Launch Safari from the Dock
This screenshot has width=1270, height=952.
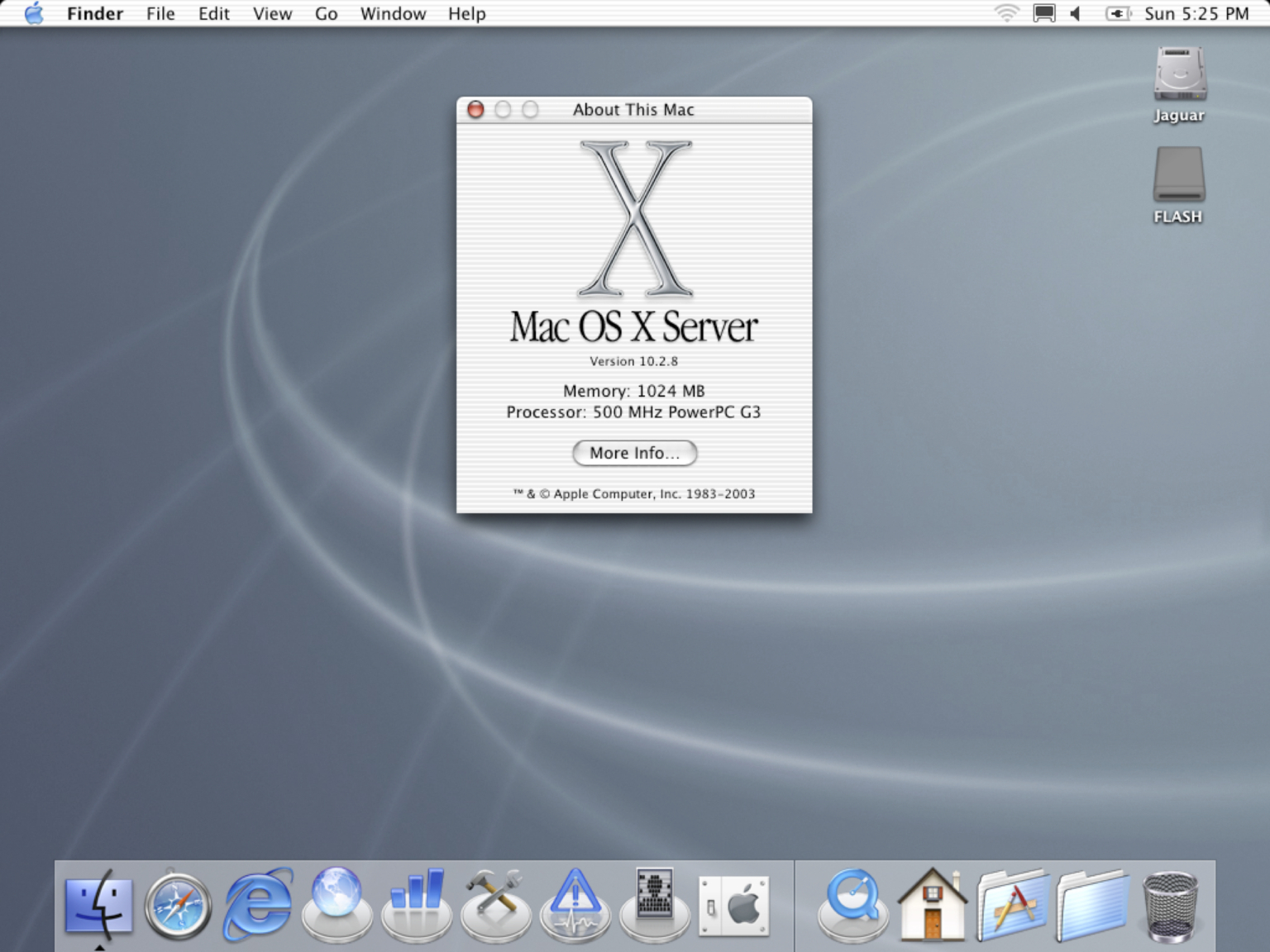coord(178,906)
